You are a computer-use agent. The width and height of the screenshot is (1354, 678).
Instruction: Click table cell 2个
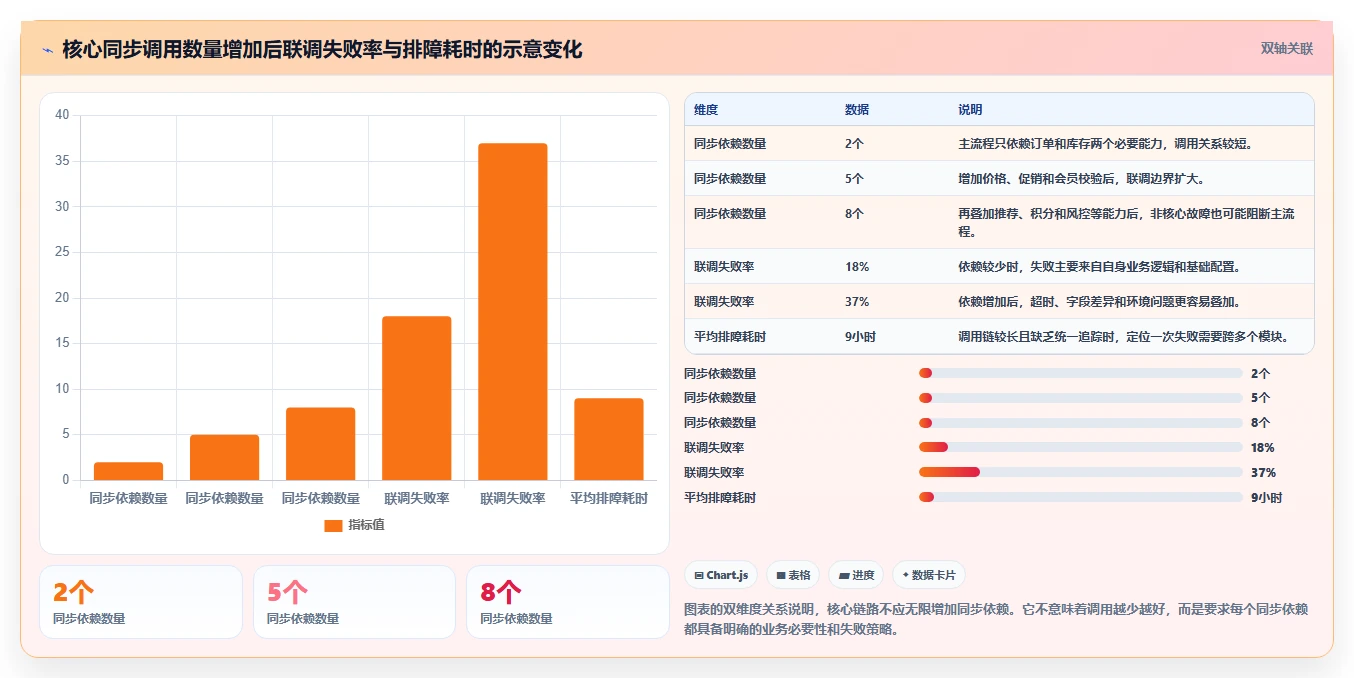point(854,143)
